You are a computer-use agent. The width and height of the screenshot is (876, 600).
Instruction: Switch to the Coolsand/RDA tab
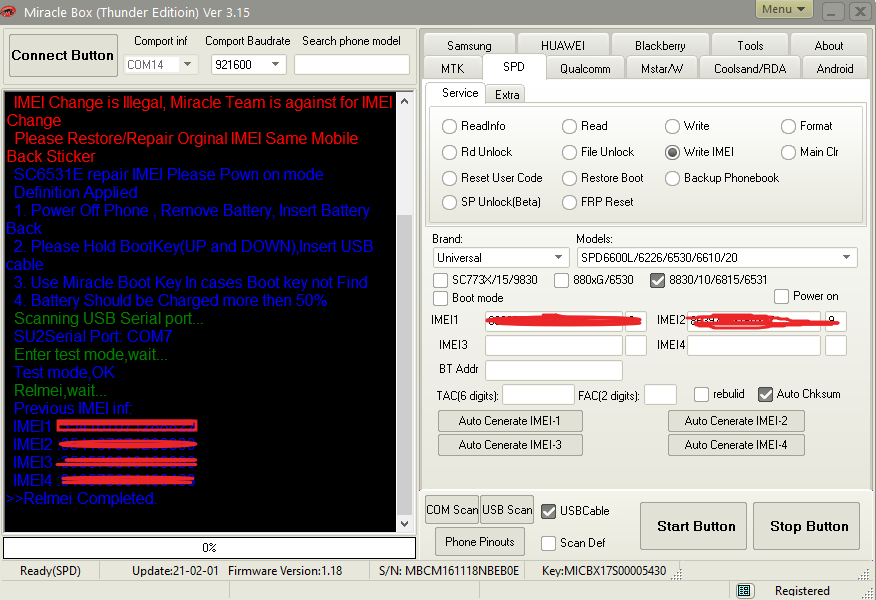(x=750, y=68)
